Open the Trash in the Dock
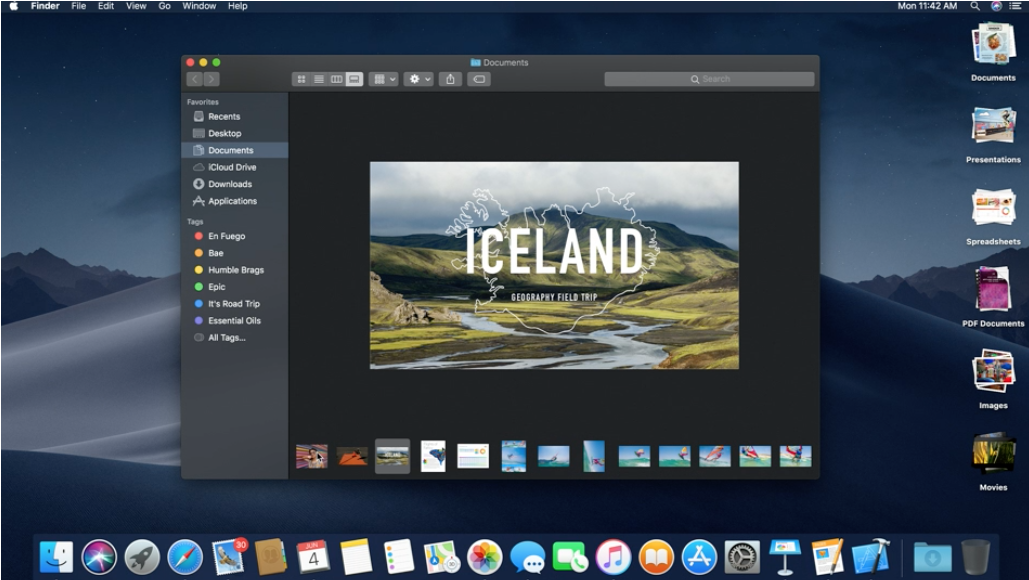1029x580 pixels. [x=975, y=556]
